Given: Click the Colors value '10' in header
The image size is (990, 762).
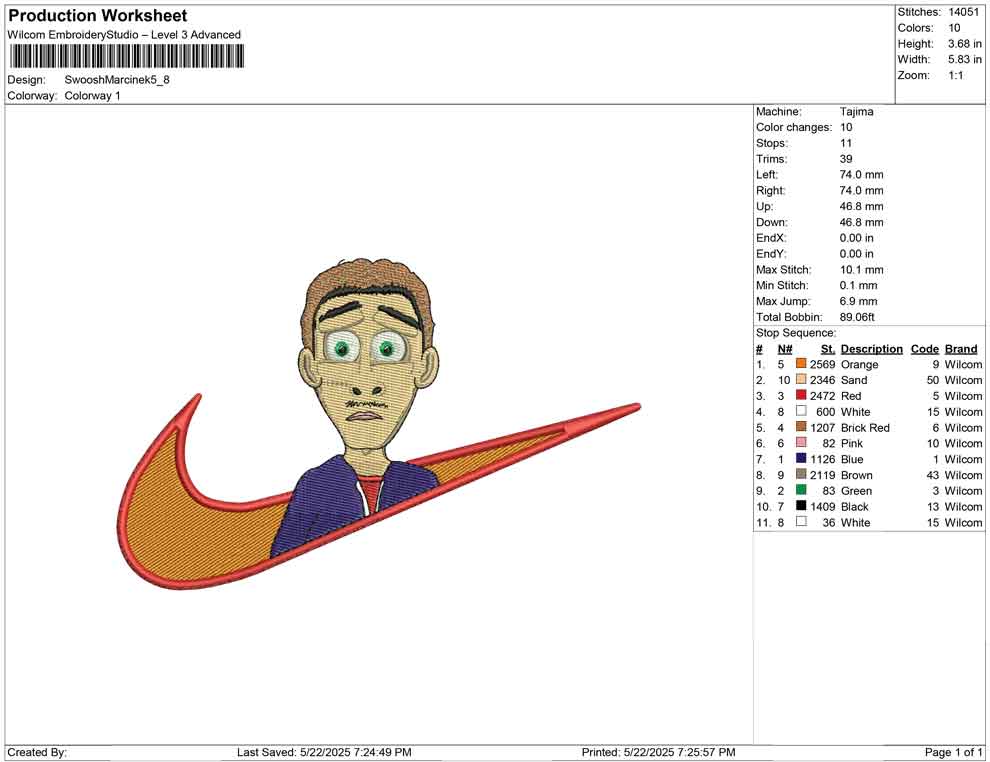Looking at the screenshot, I should pyautogui.click(x=954, y=28).
